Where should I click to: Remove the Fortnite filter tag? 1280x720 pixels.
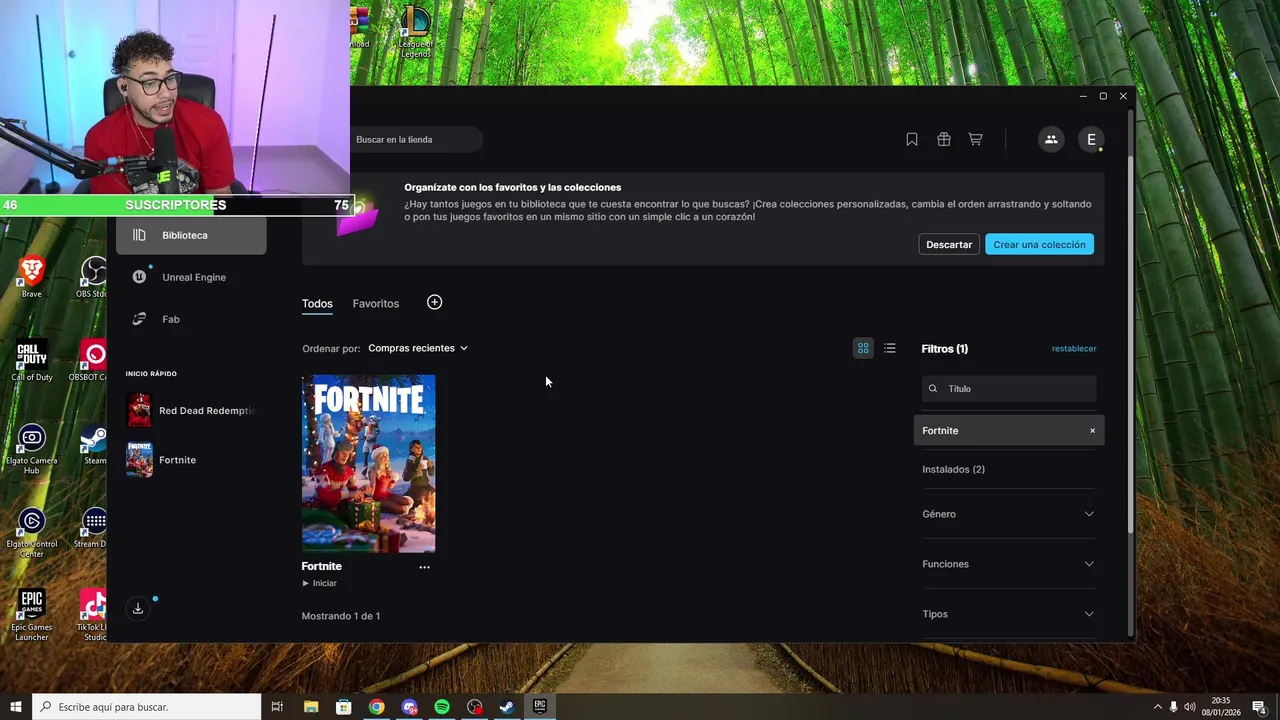(x=1092, y=431)
